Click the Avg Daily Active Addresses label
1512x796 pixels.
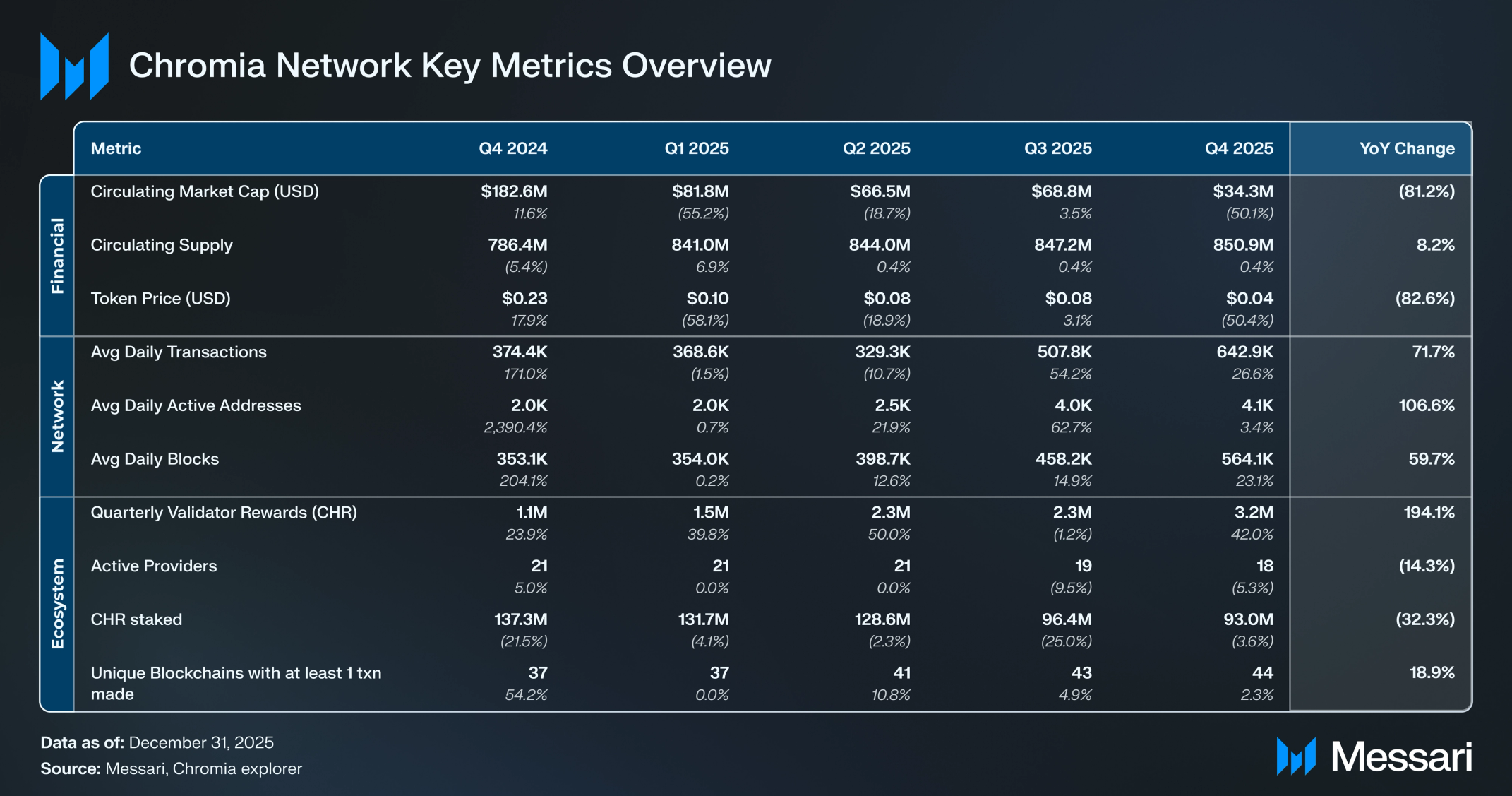(196, 405)
